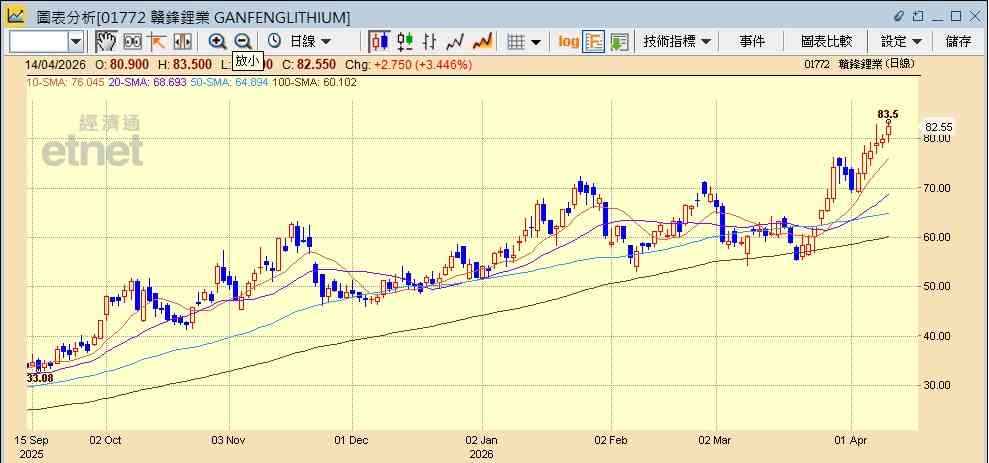Screen dimensions: 989x463
Task: Click the clock period icon
Action: tap(274, 42)
